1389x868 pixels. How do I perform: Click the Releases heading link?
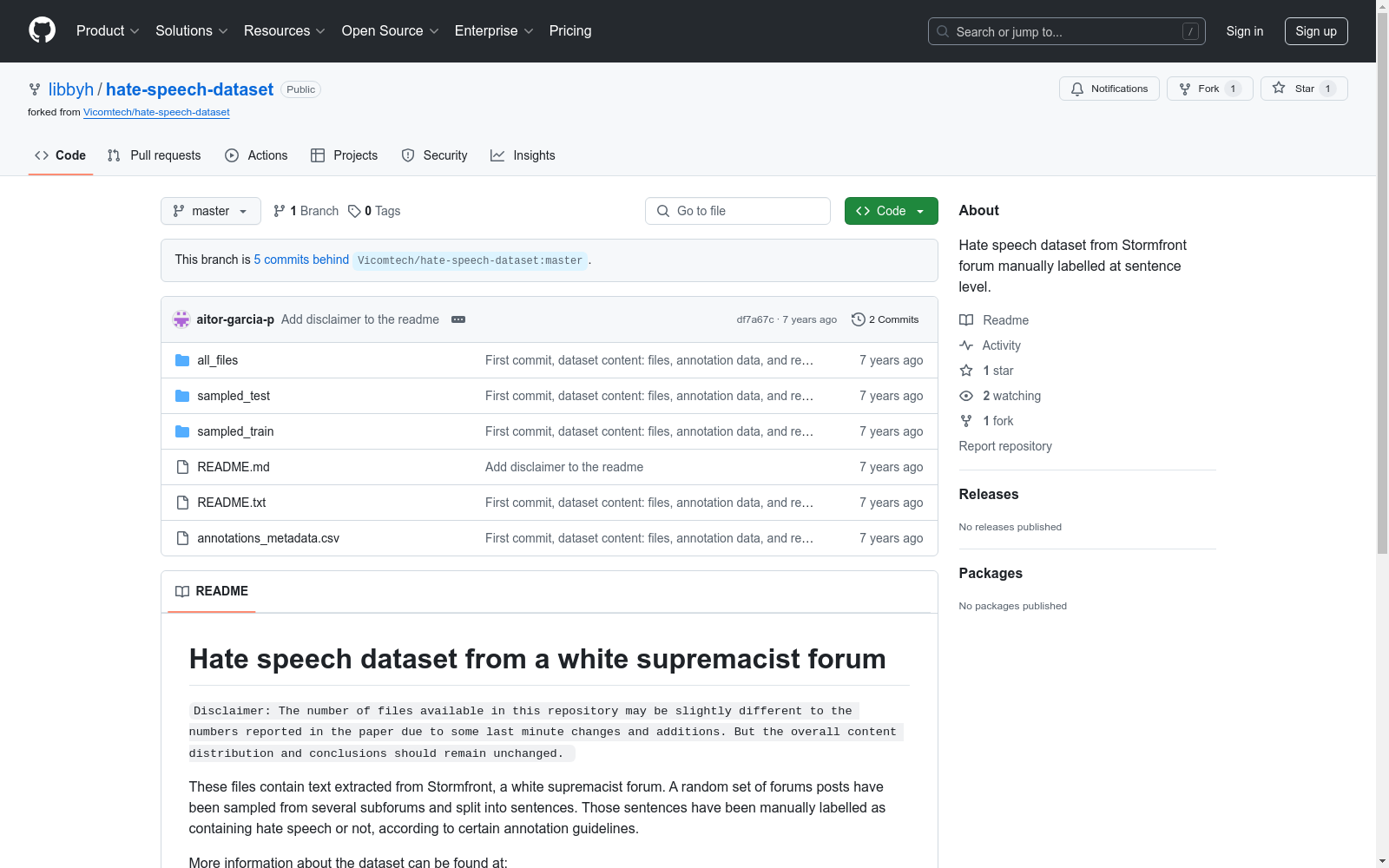(989, 494)
